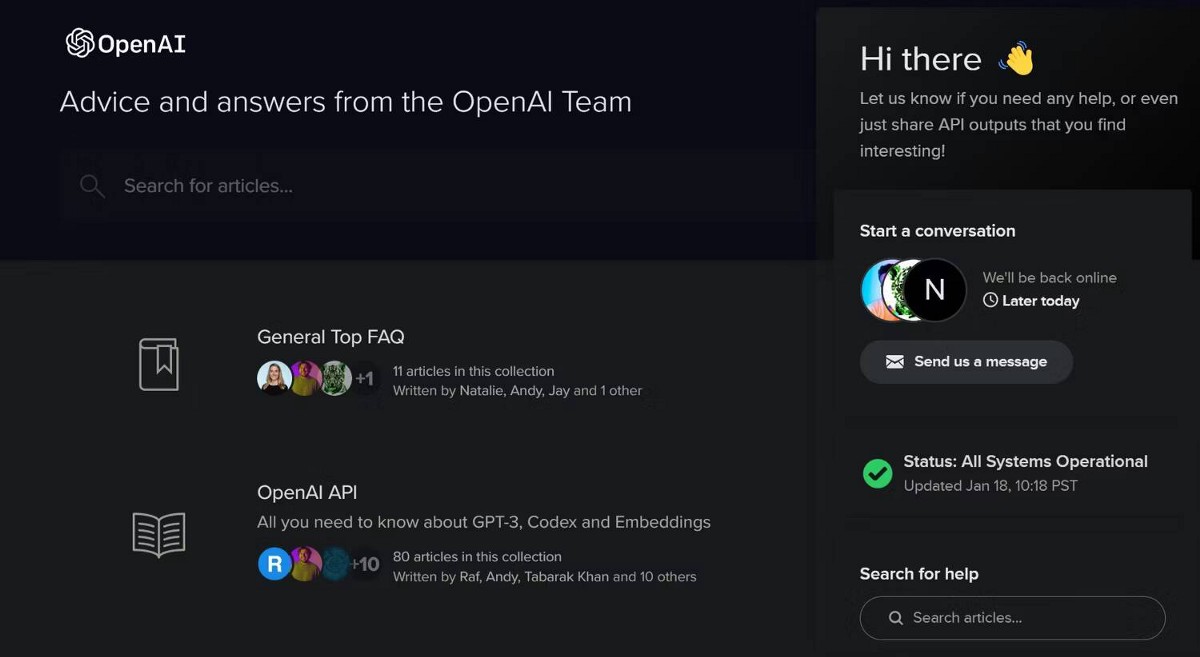The width and height of the screenshot is (1200, 657).
Task: Click the "Start a conversation" heading
Action: click(x=938, y=231)
